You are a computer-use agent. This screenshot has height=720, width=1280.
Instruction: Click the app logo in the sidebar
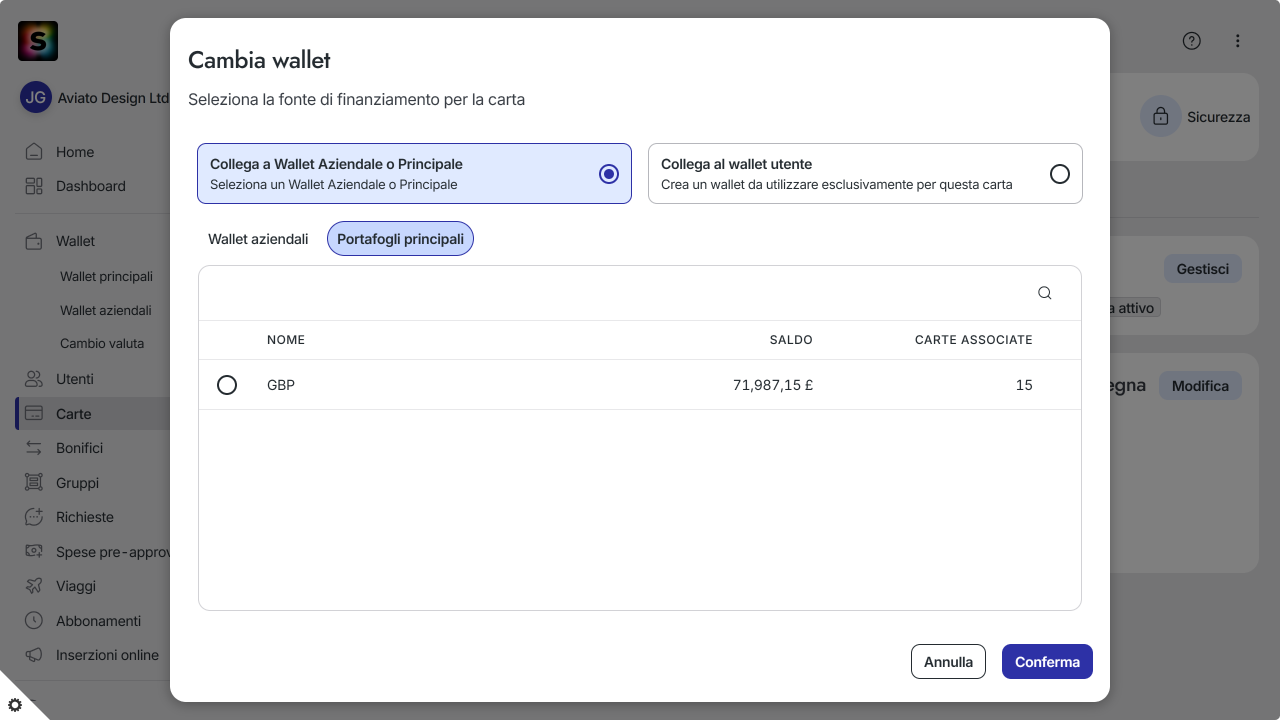38,41
